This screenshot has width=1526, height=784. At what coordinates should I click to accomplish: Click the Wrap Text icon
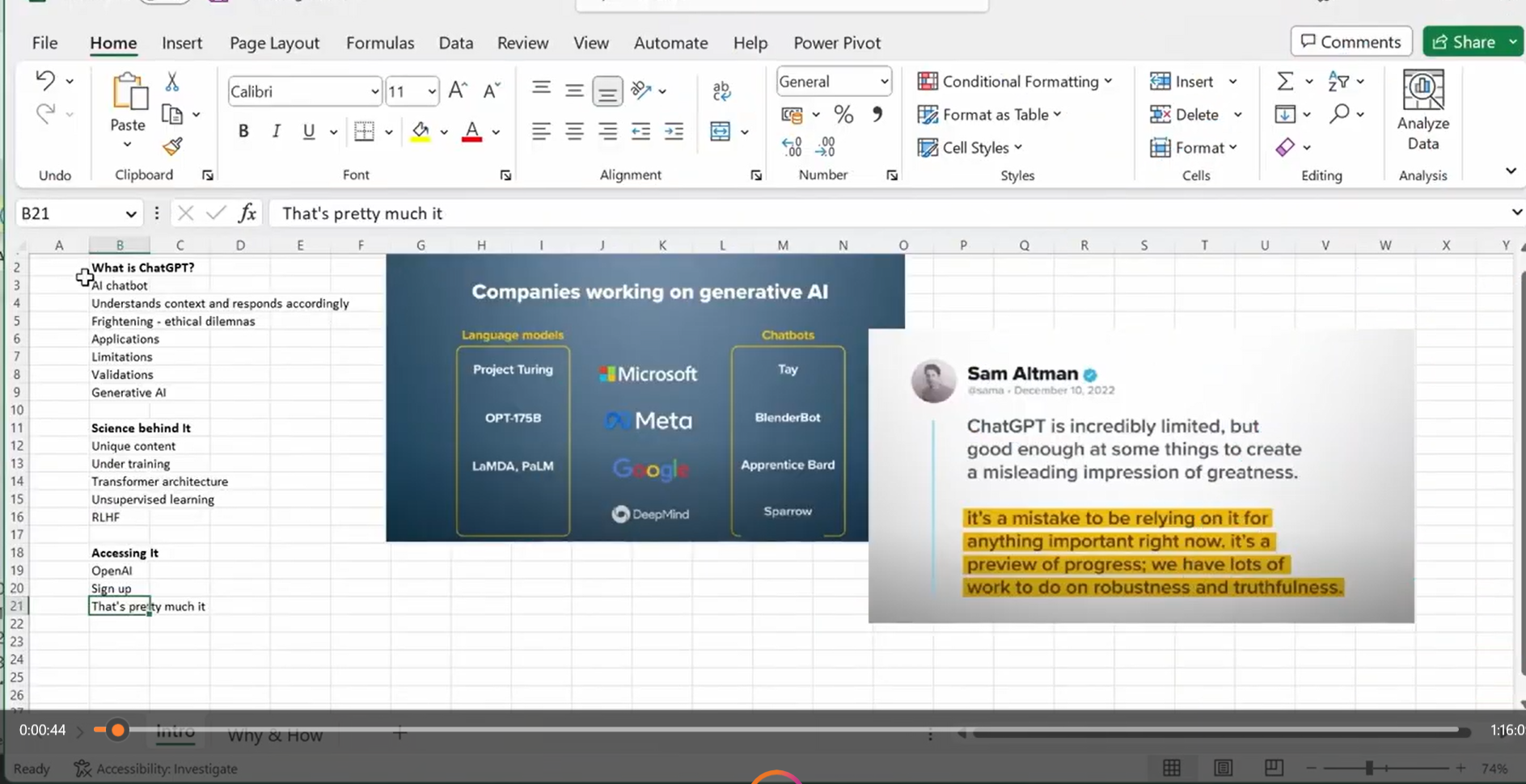coord(721,91)
